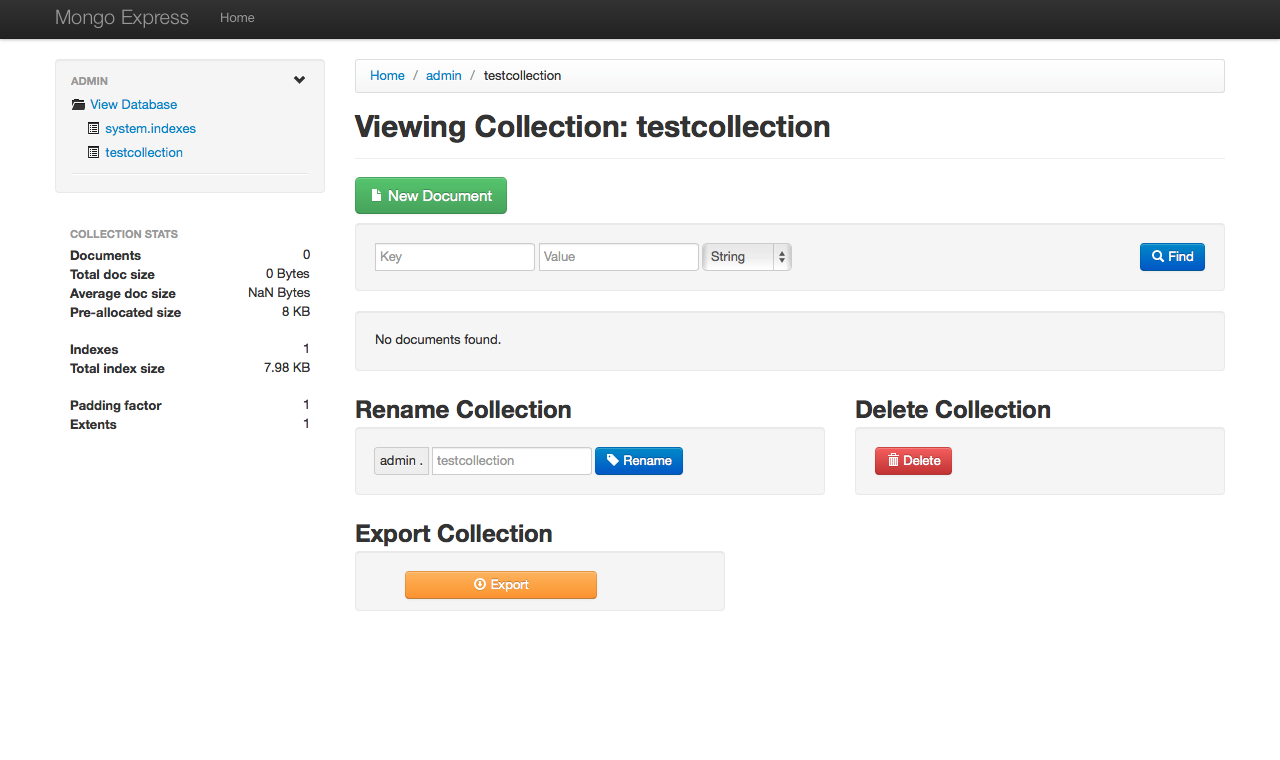Click the folder icon beside View Database
The width and height of the screenshot is (1280, 760).
[78, 105]
